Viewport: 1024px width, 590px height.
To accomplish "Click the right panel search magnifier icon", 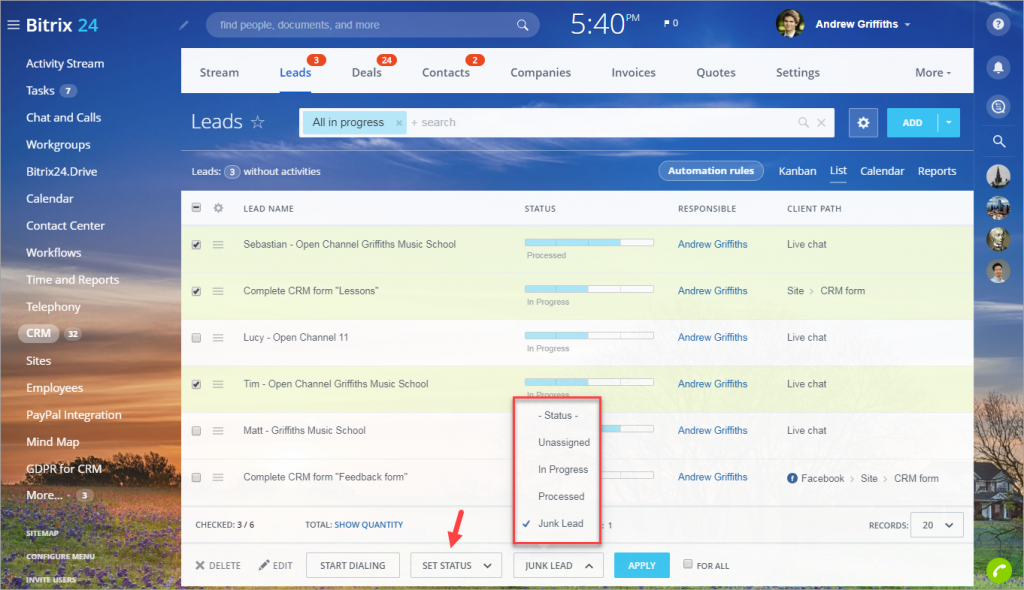I will tap(999, 140).
